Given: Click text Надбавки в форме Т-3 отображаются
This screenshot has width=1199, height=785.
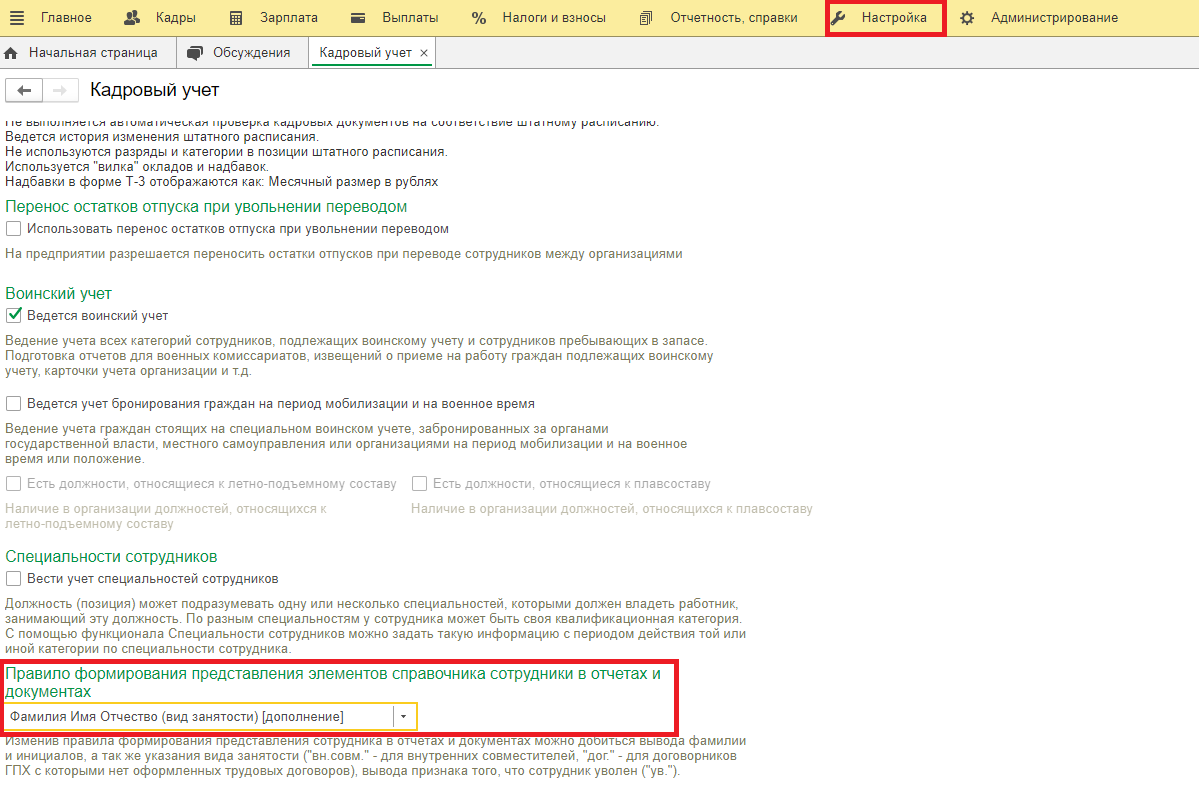Looking at the screenshot, I should 222,182.
